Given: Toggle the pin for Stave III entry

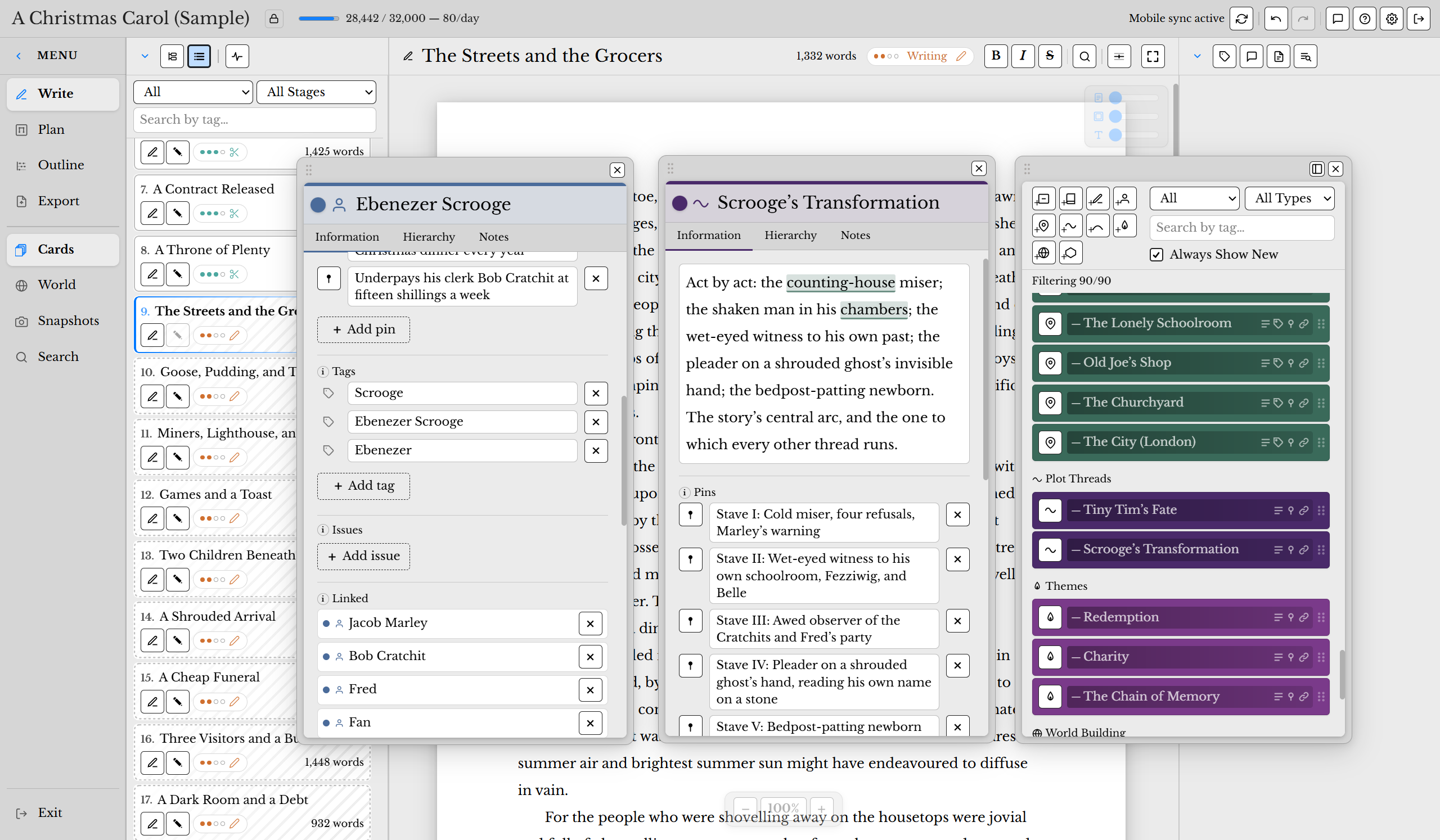Looking at the screenshot, I should point(690,621).
